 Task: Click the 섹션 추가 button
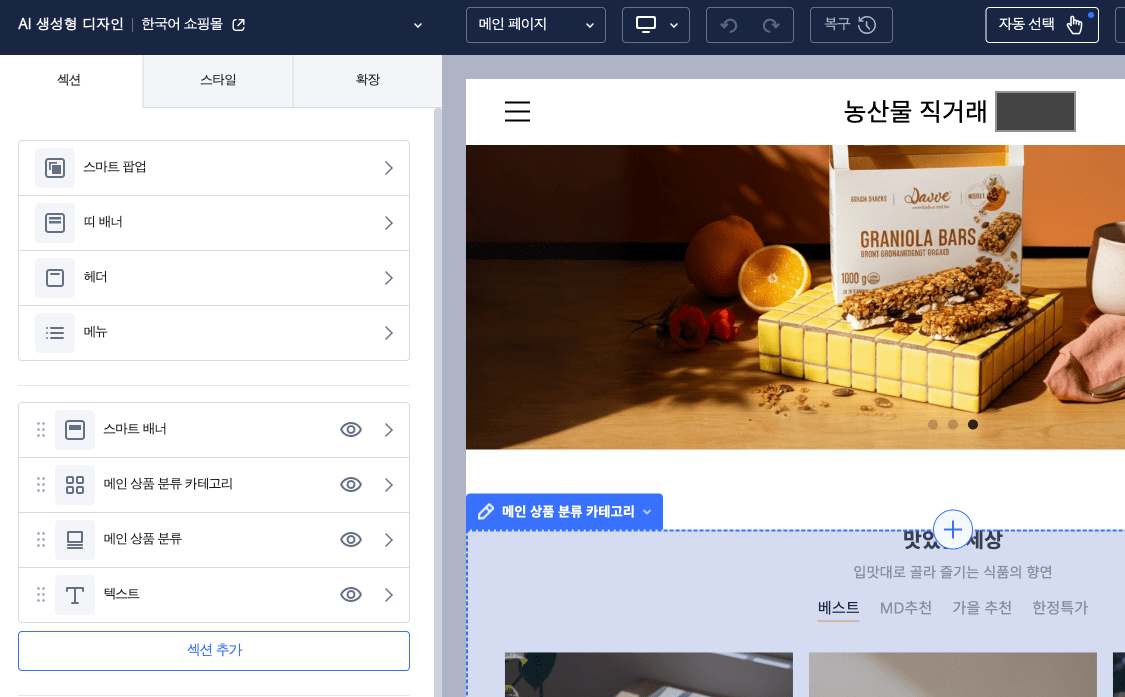(214, 650)
